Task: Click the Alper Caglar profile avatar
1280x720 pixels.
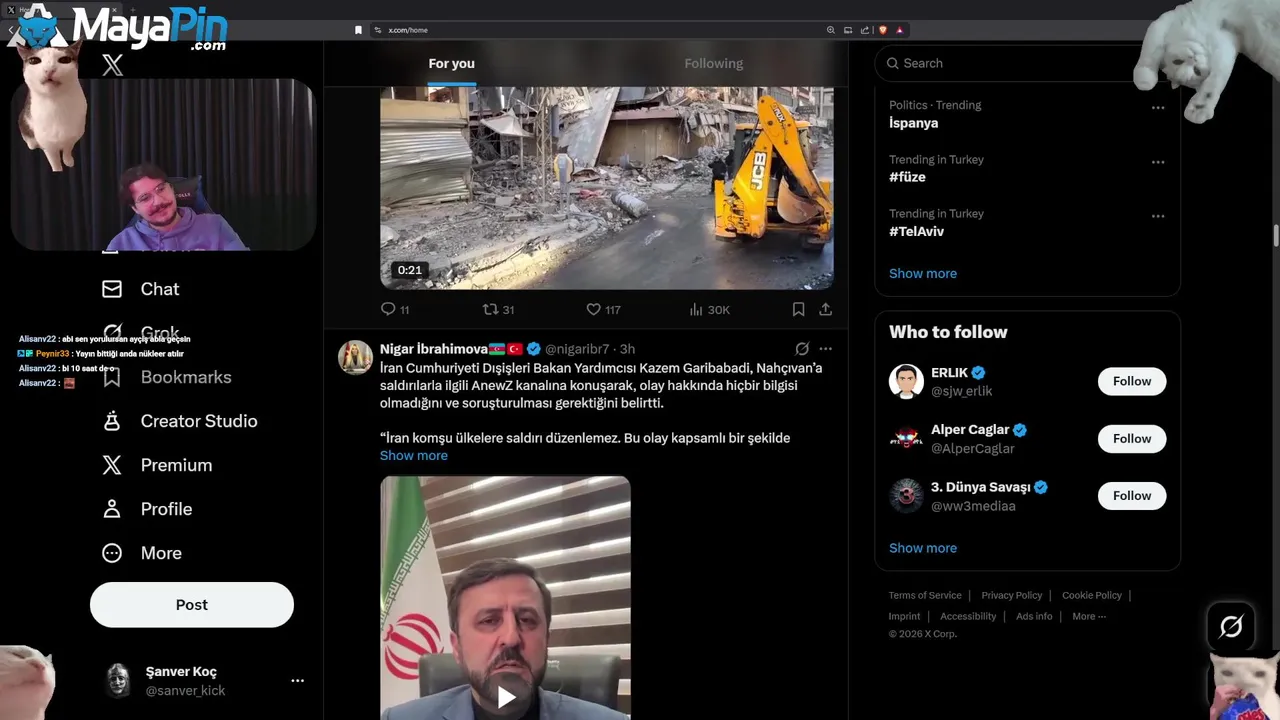Action: coord(906,438)
